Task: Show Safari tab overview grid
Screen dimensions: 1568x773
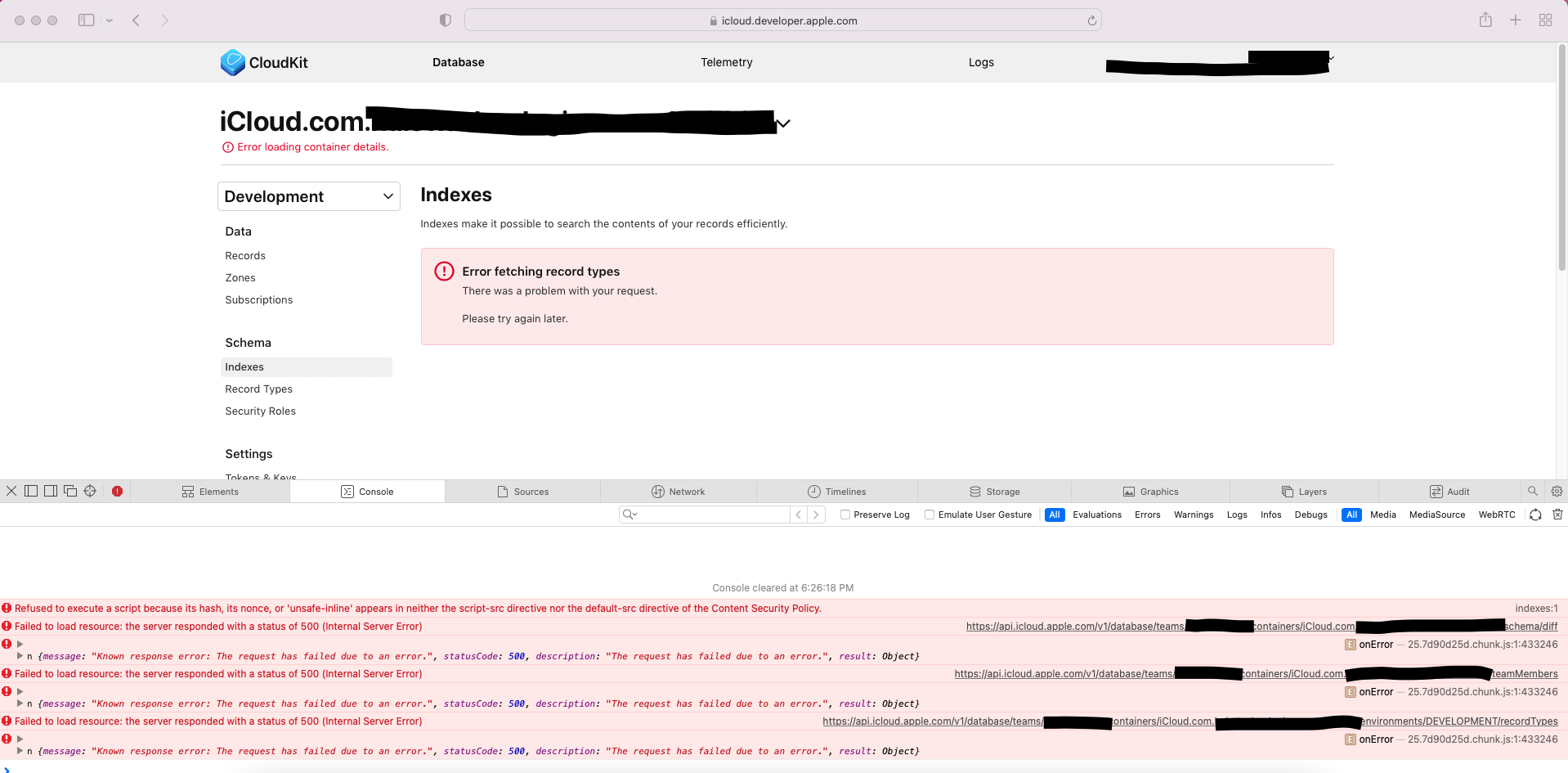Action: coord(1545,20)
